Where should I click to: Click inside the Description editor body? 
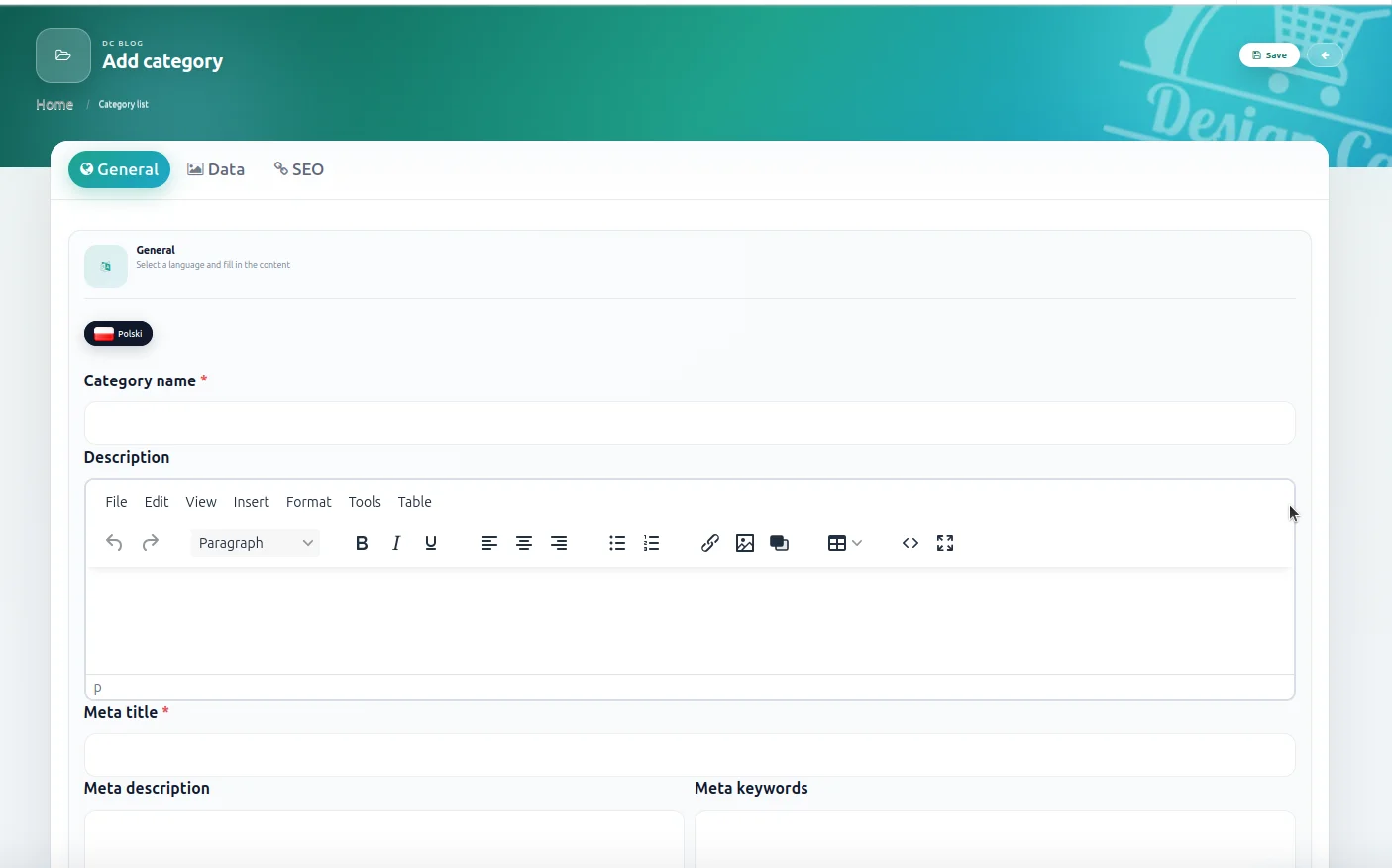click(690, 620)
